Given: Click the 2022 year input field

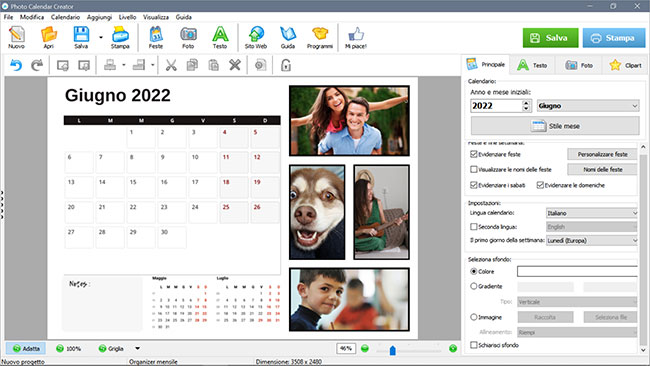Looking at the screenshot, I should pos(496,106).
